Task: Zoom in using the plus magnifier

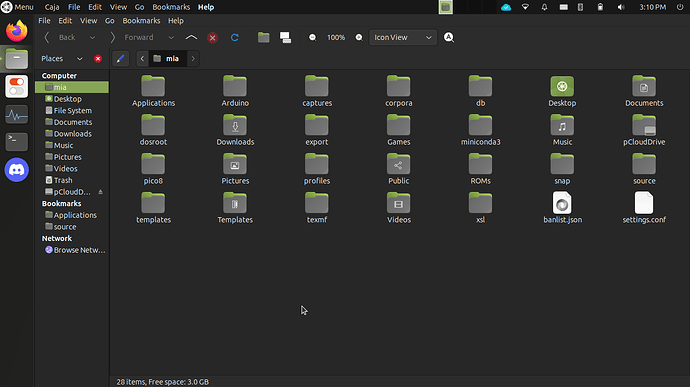Action: point(359,37)
